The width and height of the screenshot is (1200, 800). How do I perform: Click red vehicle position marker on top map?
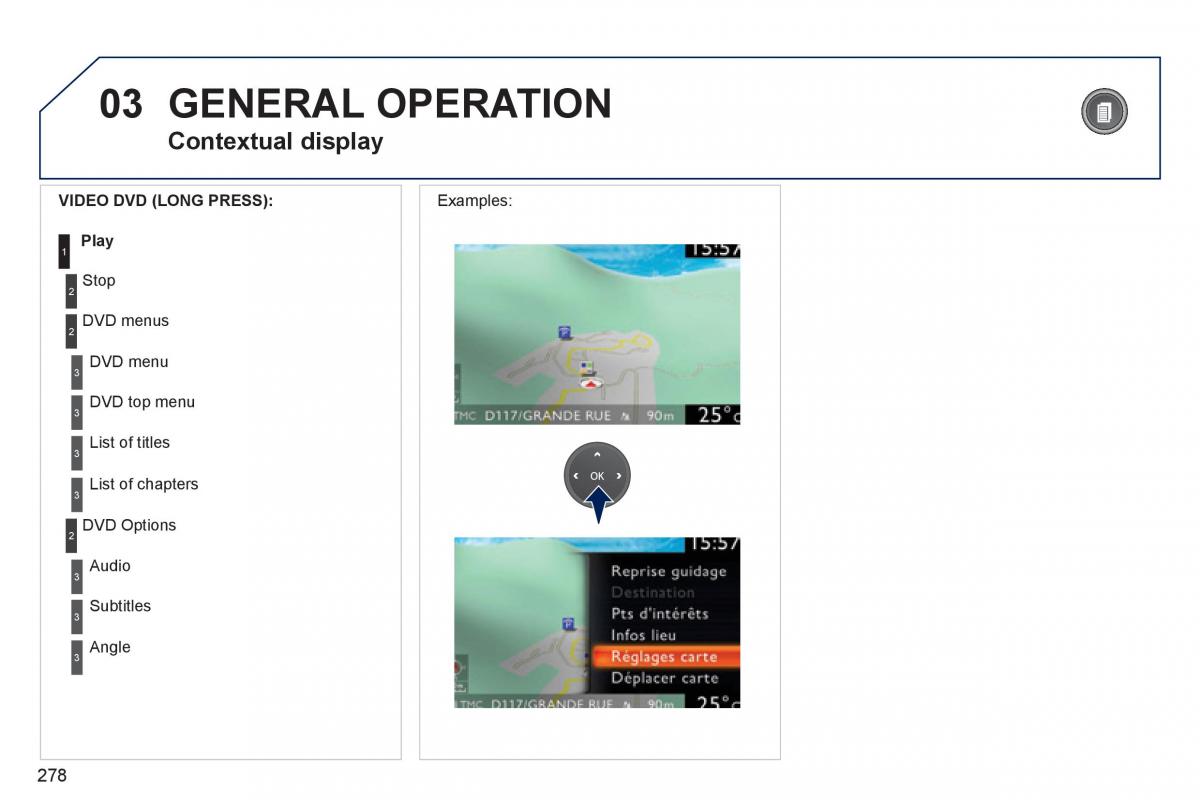(x=591, y=383)
